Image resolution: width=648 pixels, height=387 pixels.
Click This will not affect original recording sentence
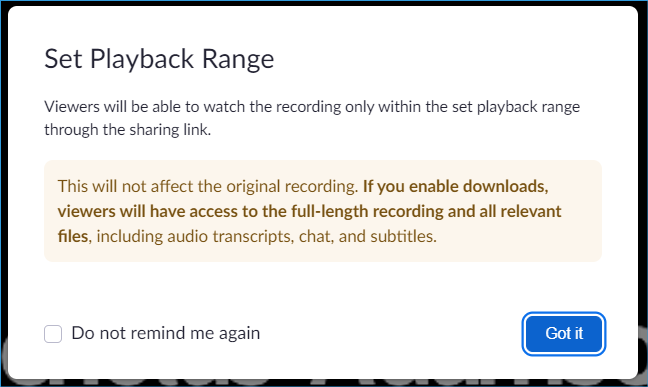208,186
